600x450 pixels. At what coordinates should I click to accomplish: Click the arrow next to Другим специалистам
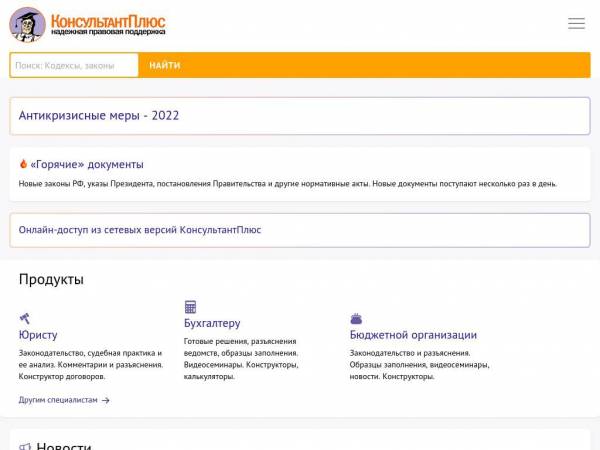[x=106, y=400]
